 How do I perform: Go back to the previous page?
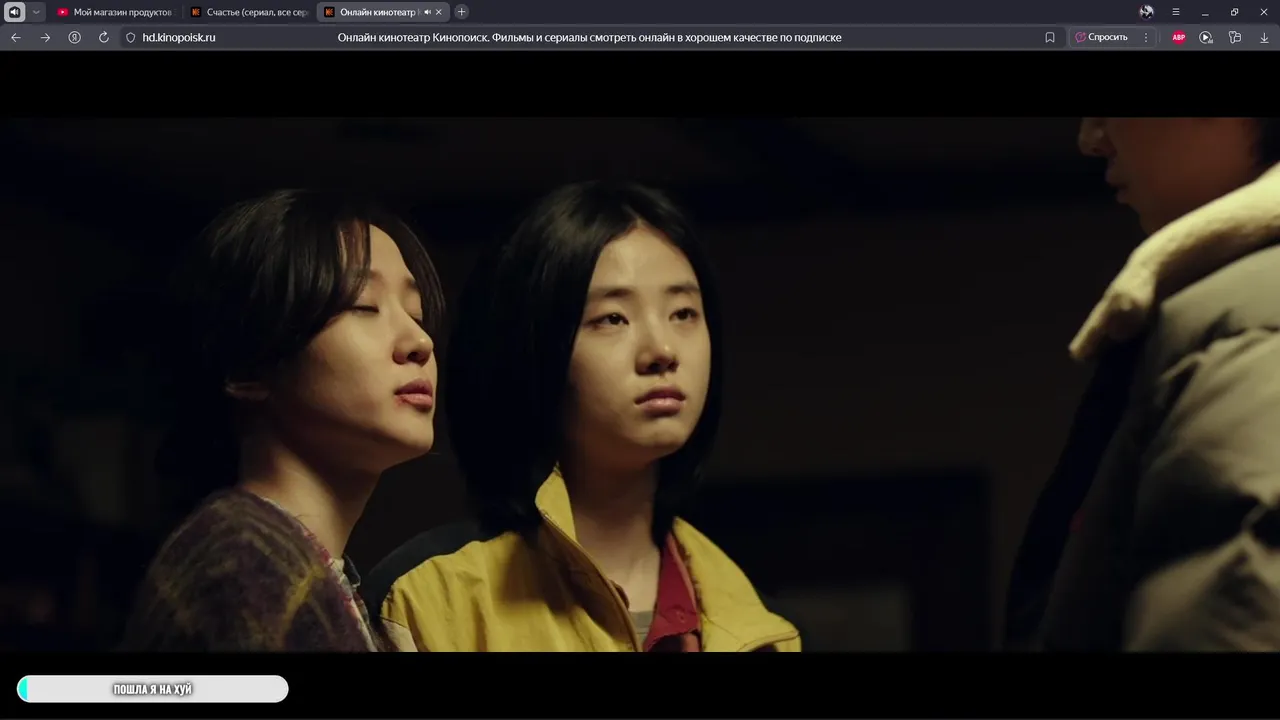pyautogui.click(x=16, y=37)
